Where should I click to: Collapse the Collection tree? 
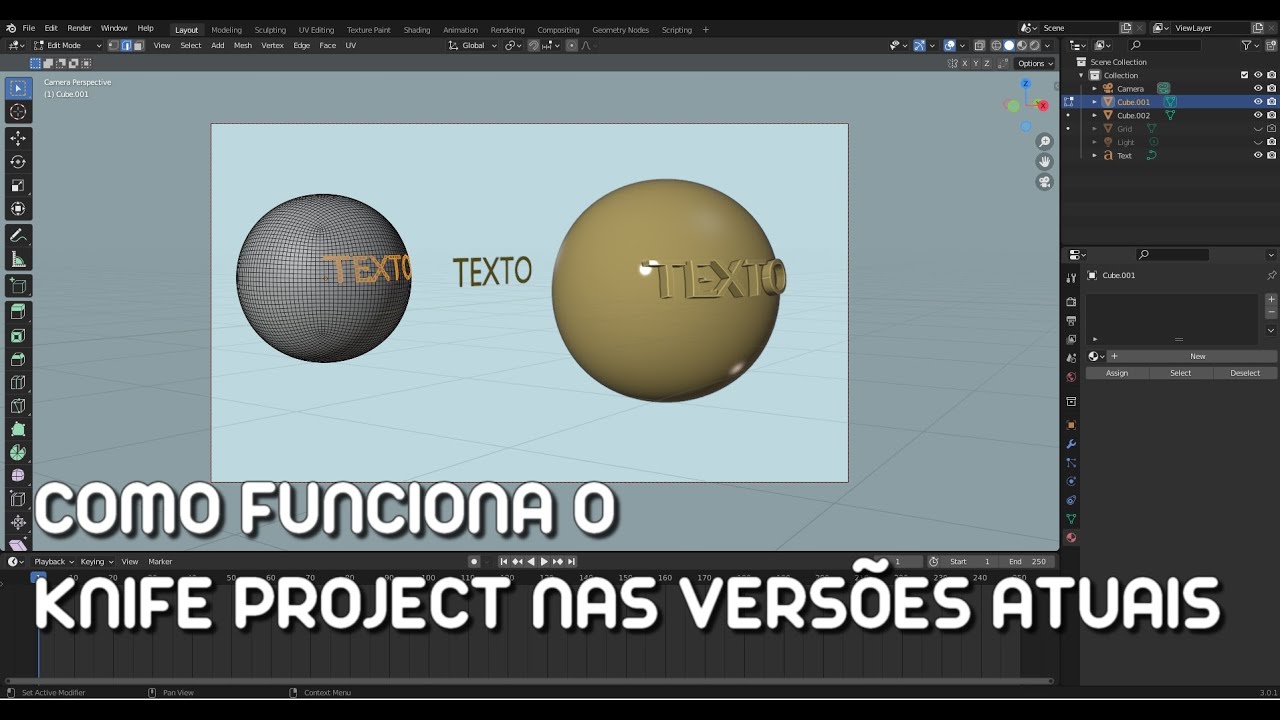pyautogui.click(x=1081, y=75)
